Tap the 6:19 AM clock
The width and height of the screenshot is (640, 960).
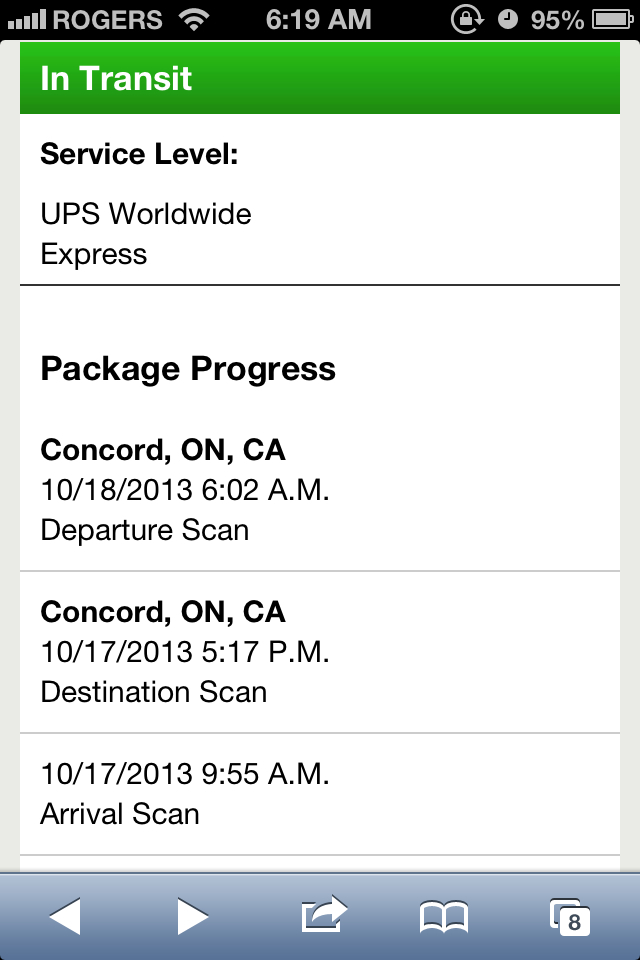click(319, 19)
